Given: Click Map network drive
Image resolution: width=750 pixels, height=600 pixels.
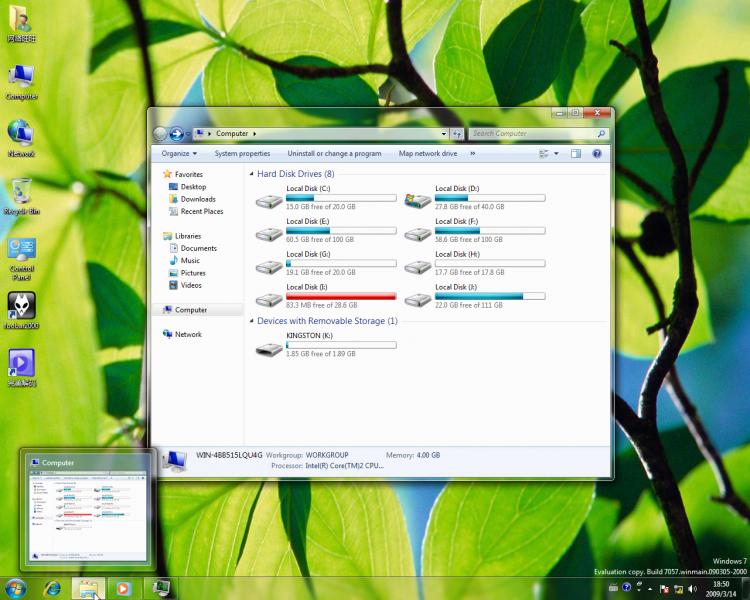Looking at the screenshot, I should tap(428, 154).
